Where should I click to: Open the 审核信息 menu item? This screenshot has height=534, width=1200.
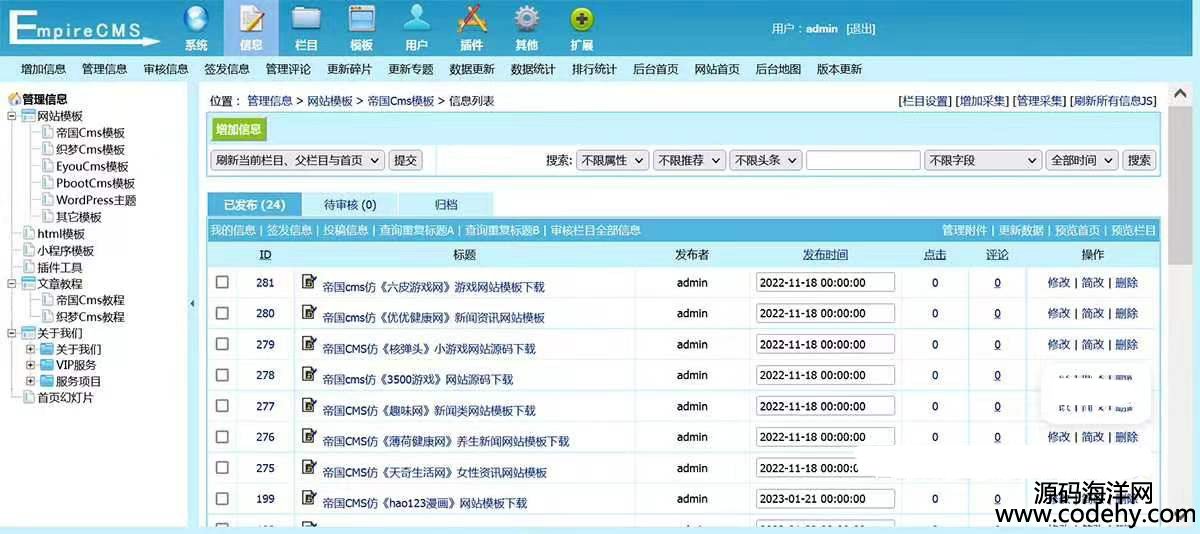(166, 69)
